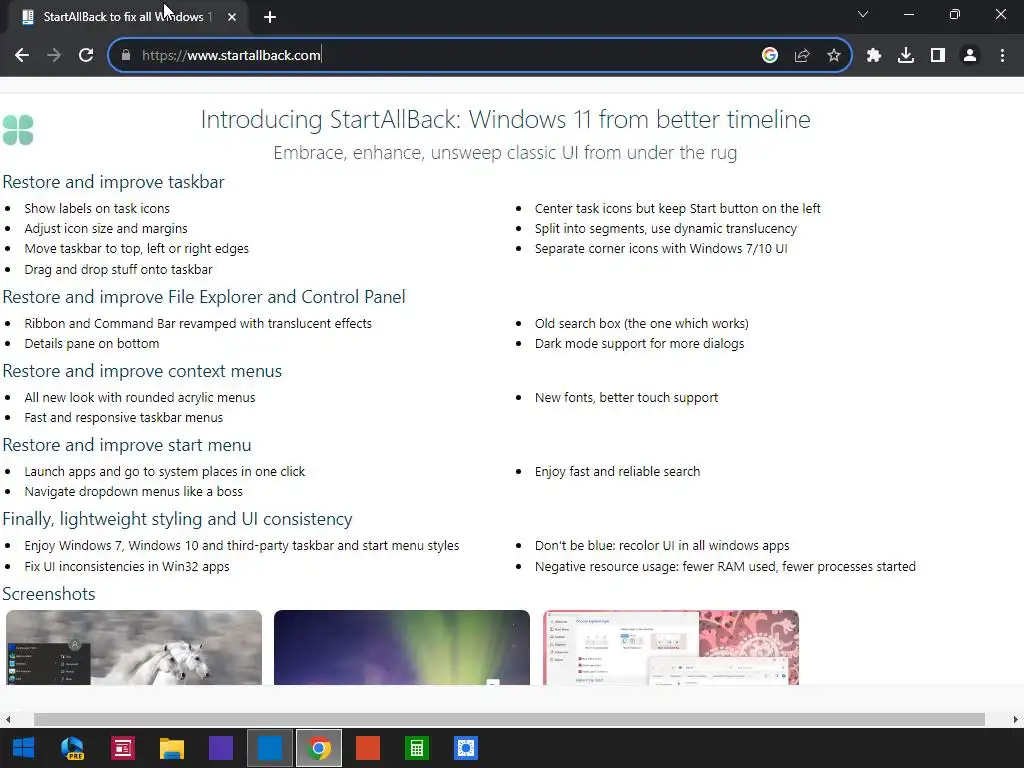
Task: Open the aurora screenshot thumbnail
Action: pos(402,647)
